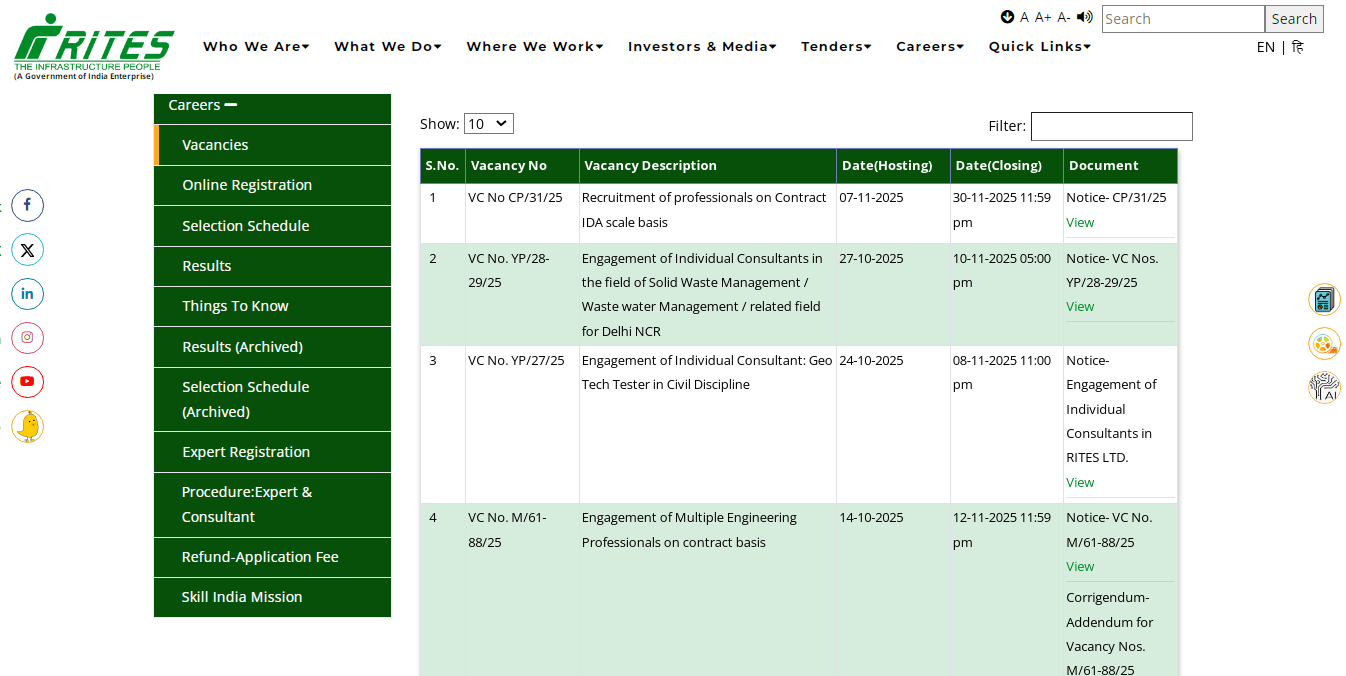
Task: Click the annual report icon on the right edge
Action: 1324,299
